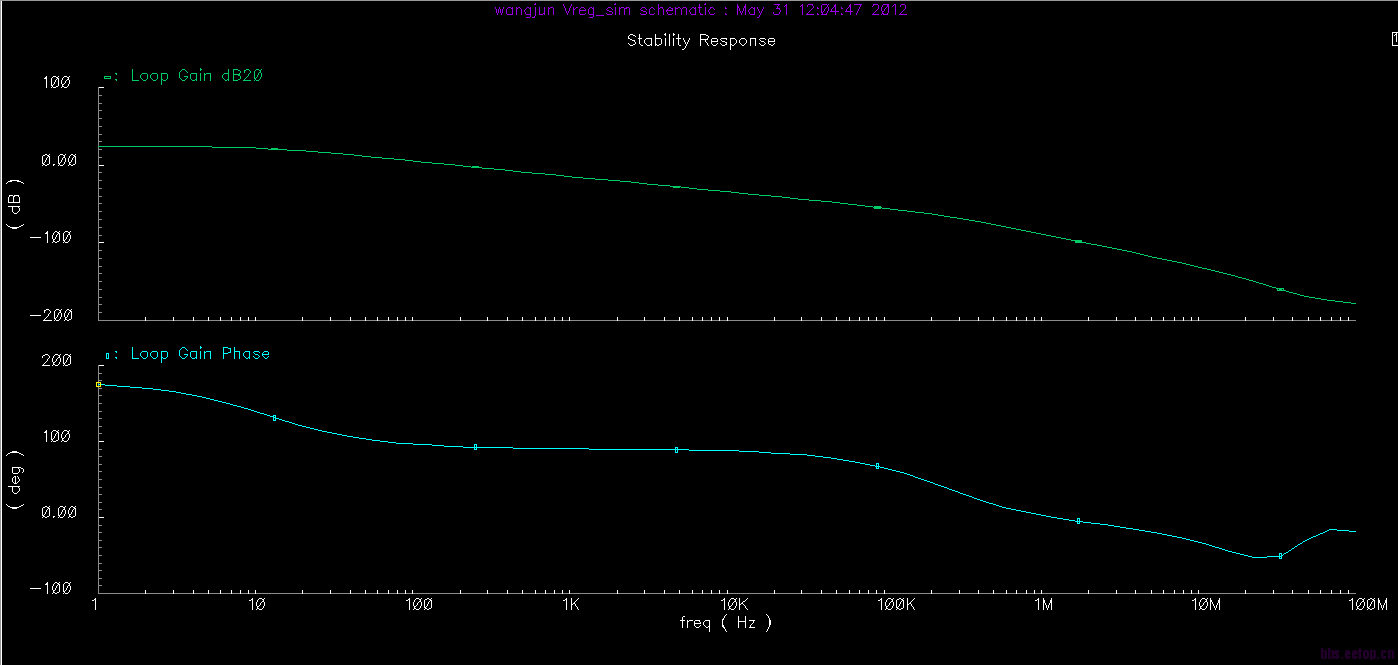Viewport: 1398px width, 665px height.
Task: Click the '100' tick on the deg axis
Action: point(56,438)
